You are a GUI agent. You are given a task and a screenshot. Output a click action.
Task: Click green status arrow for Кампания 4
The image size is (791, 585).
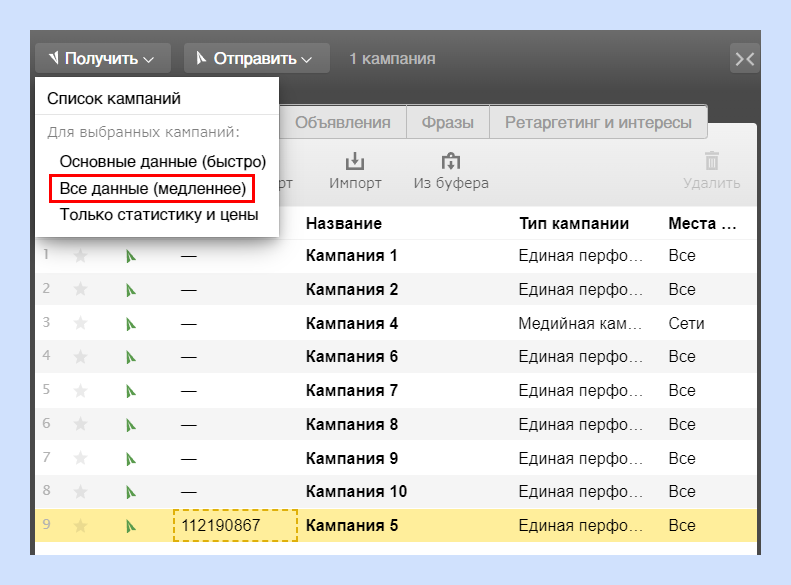(131, 324)
